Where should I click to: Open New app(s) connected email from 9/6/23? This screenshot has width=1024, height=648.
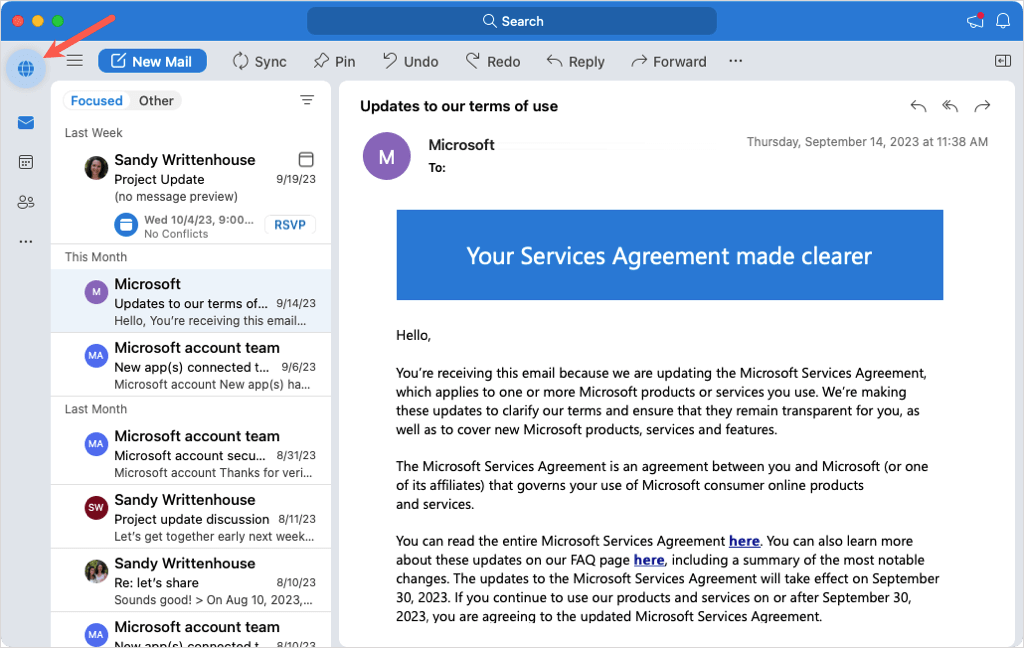click(x=191, y=365)
